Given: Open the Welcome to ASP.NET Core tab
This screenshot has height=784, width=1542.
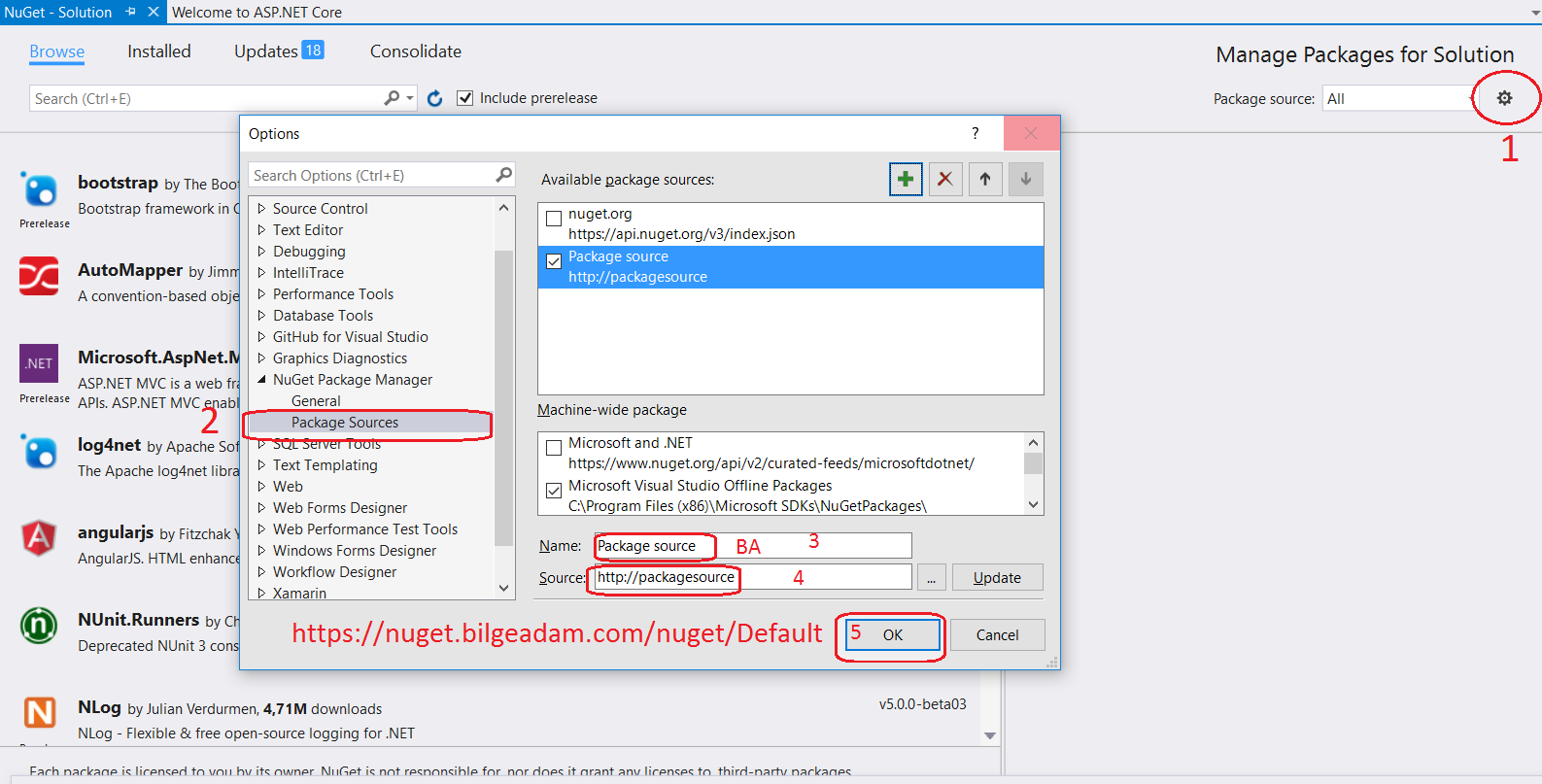Looking at the screenshot, I should (x=257, y=12).
